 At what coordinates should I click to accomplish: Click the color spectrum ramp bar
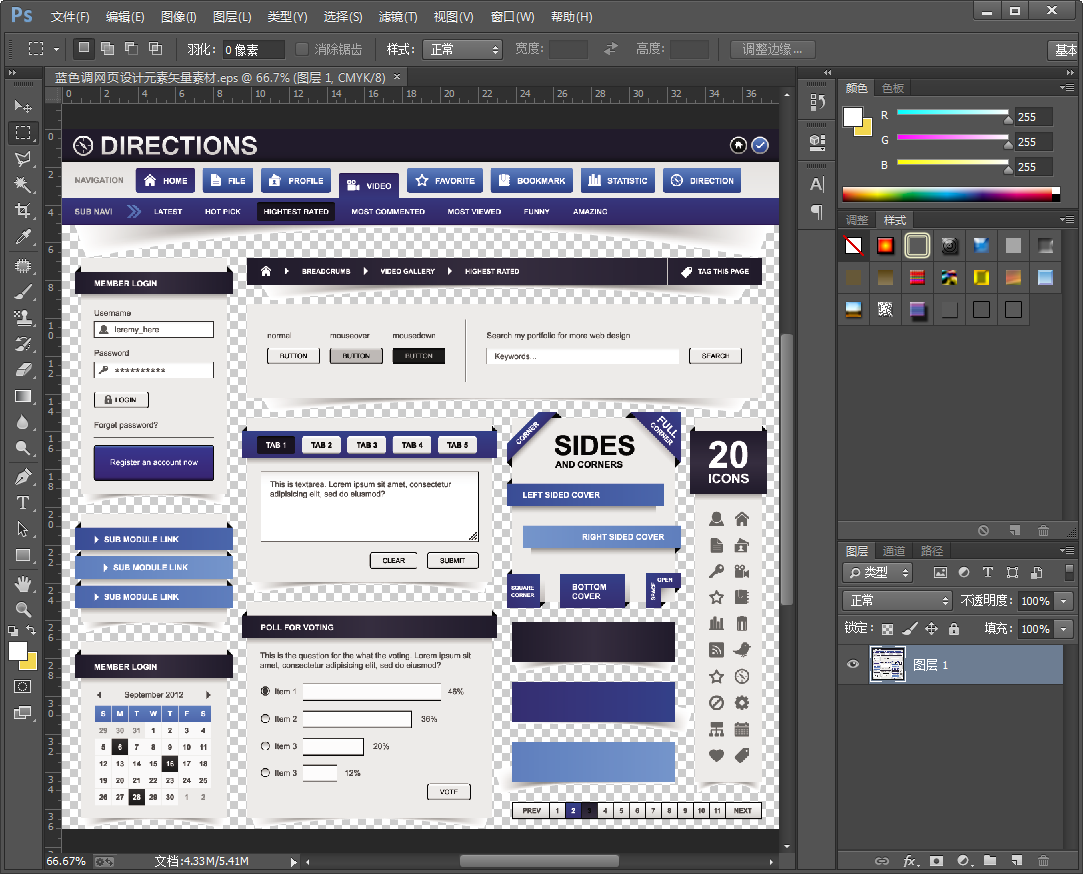pyautogui.click(x=950, y=194)
